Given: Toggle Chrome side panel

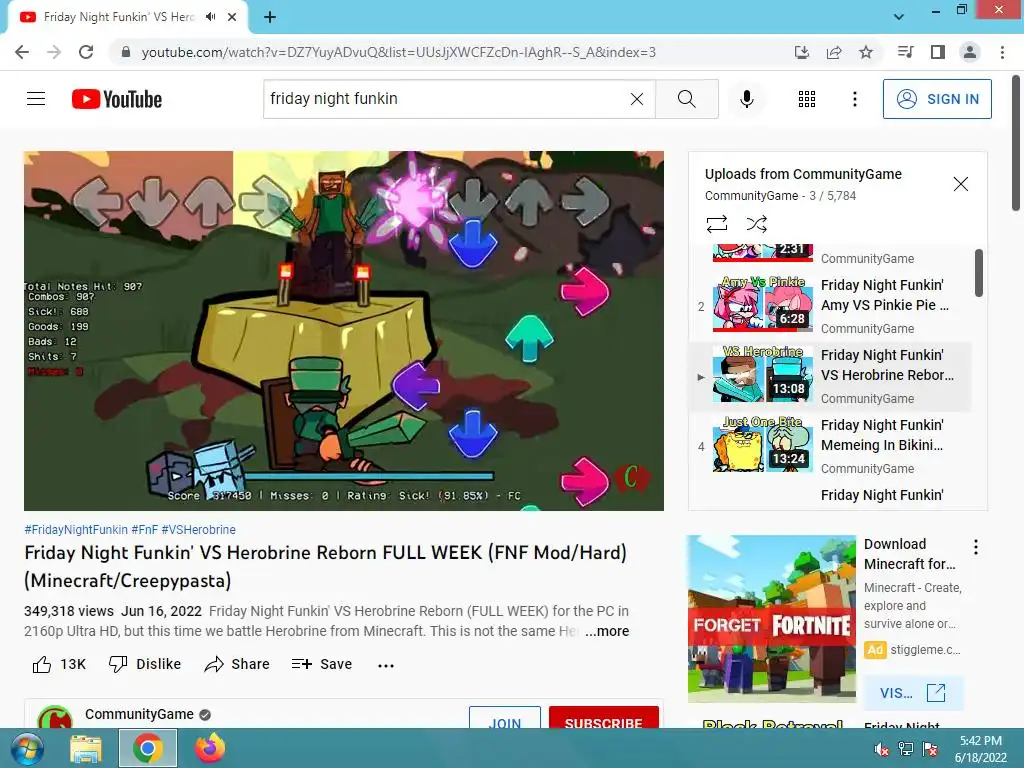Looking at the screenshot, I should pyautogui.click(x=938, y=52).
